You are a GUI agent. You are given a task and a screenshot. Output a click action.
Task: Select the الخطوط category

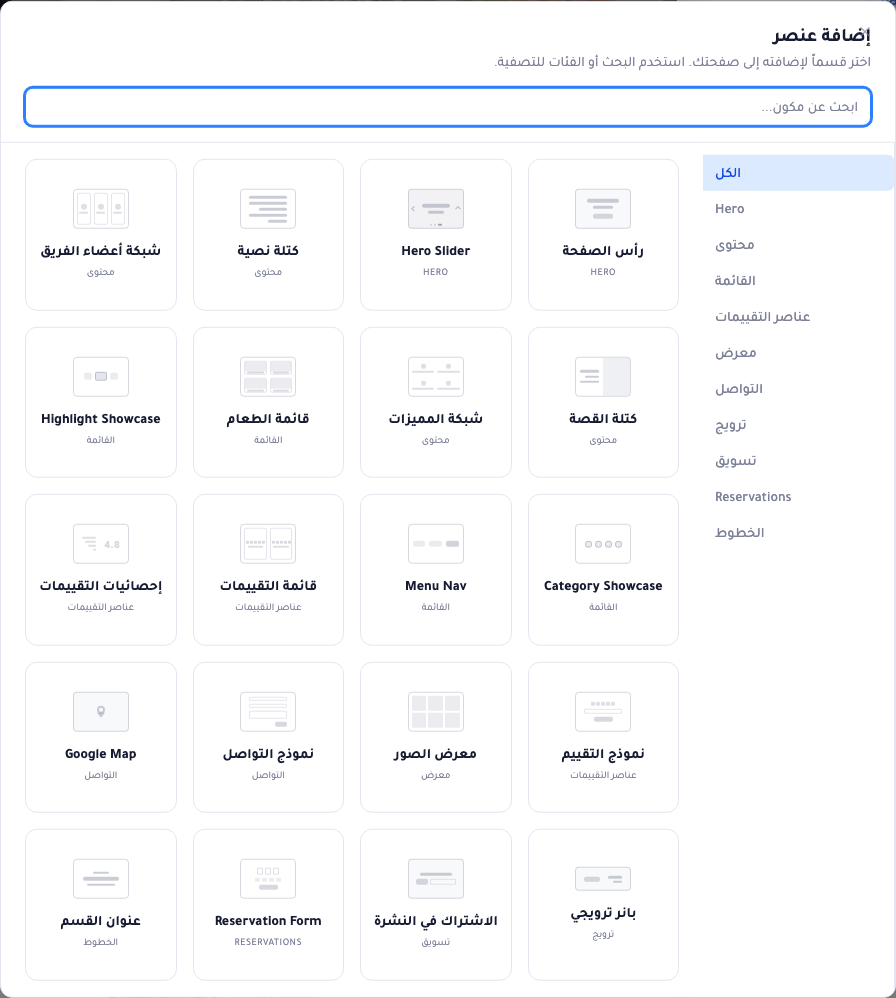pos(798,533)
